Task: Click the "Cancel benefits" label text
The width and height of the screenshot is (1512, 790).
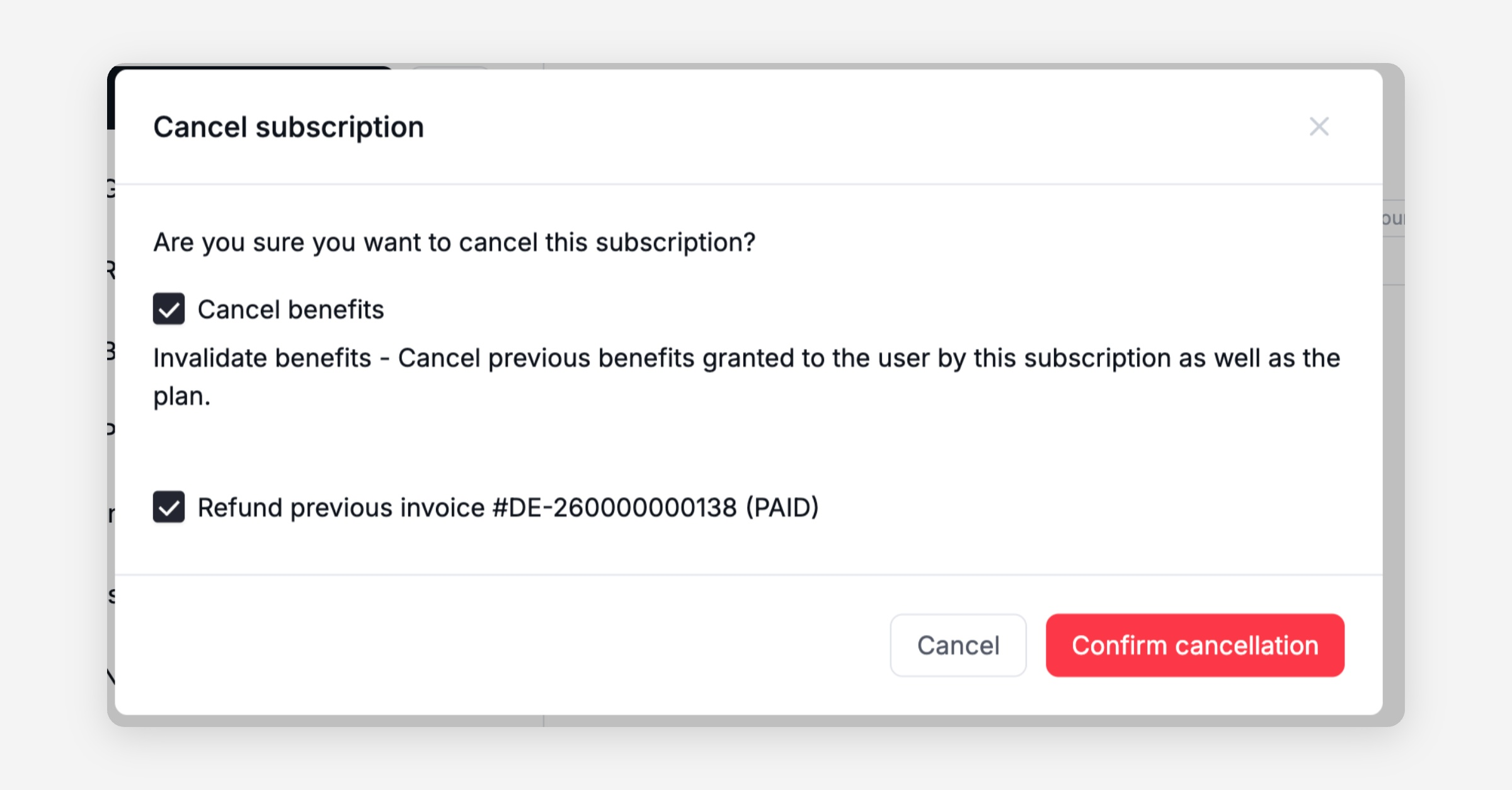Action: [x=290, y=309]
